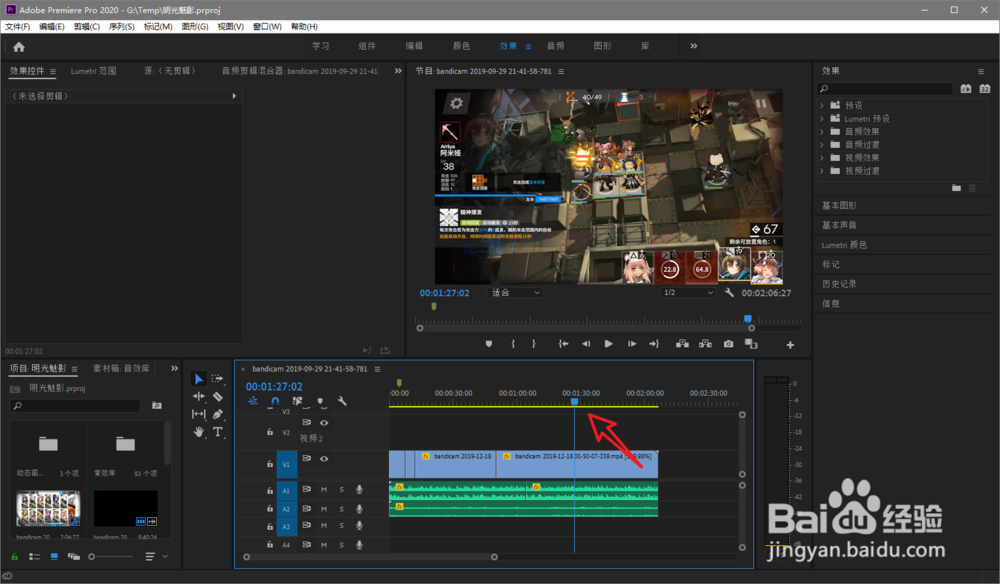Mute audio track A1
The image size is (1000, 584).
coord(324,489)
